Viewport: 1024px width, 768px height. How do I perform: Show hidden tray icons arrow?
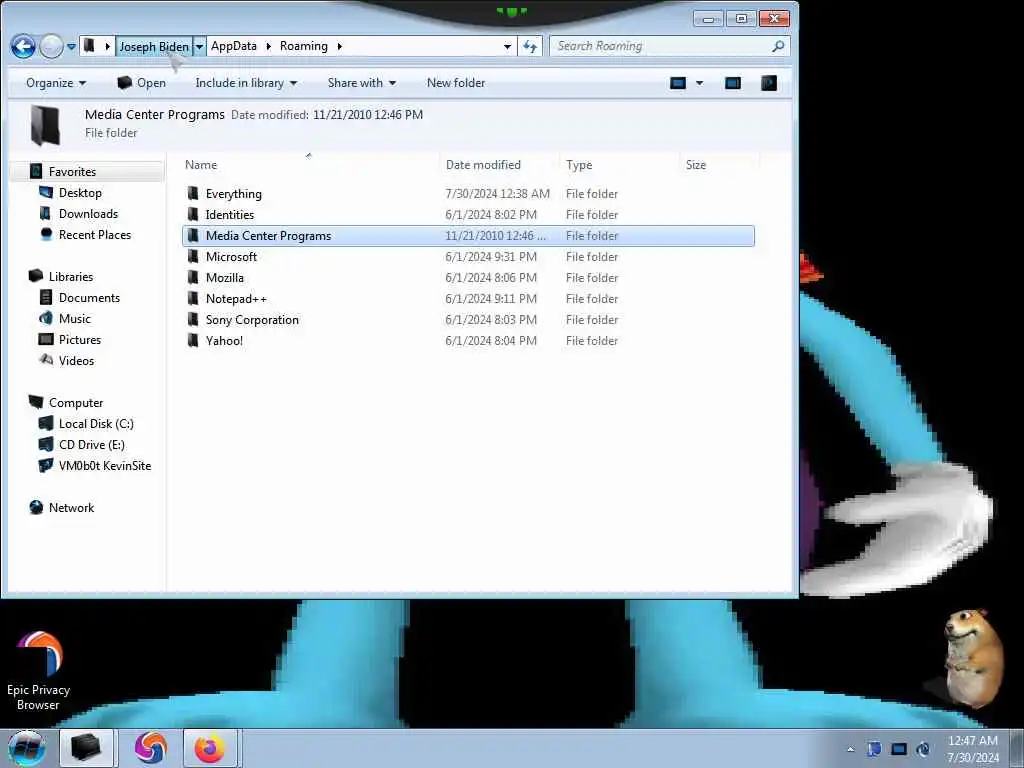[850, 749]
